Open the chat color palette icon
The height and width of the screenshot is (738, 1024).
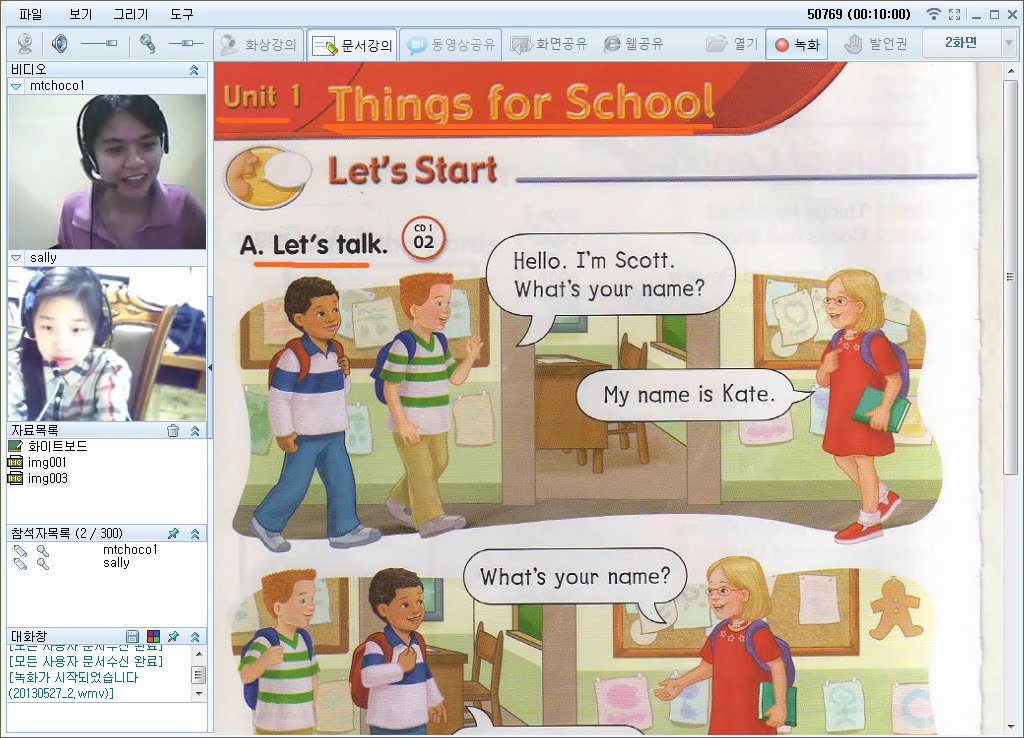click(x=153, y=636)
